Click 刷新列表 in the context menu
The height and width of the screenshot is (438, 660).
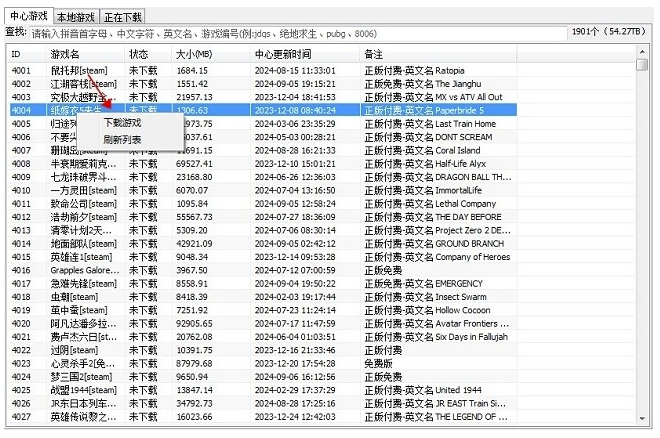point(122,139)
